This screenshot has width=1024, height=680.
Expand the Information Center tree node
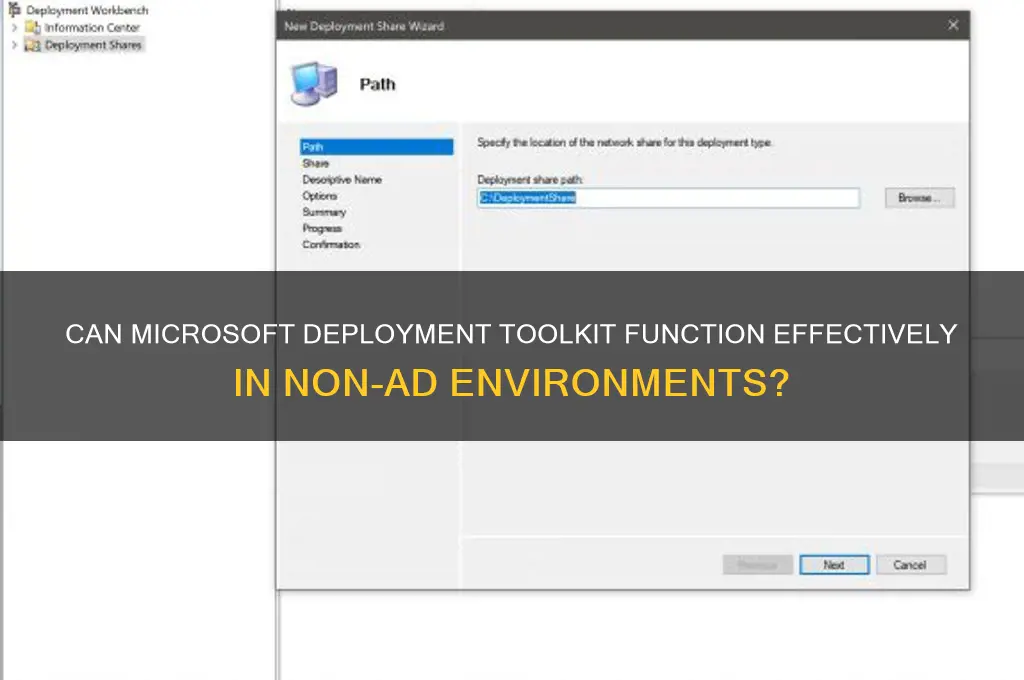[14, 27]
